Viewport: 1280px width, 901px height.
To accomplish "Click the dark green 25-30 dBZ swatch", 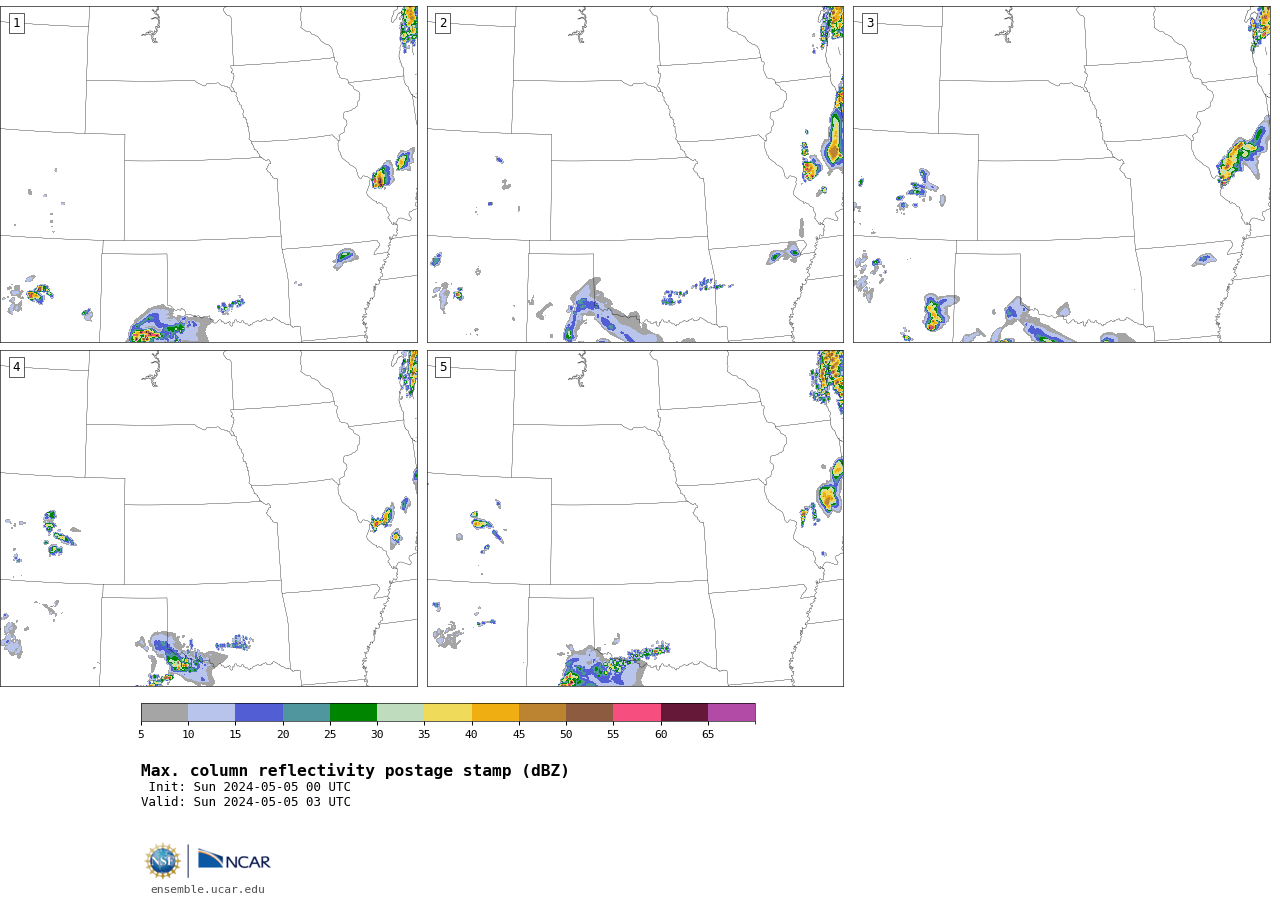I will coord(353,713).
